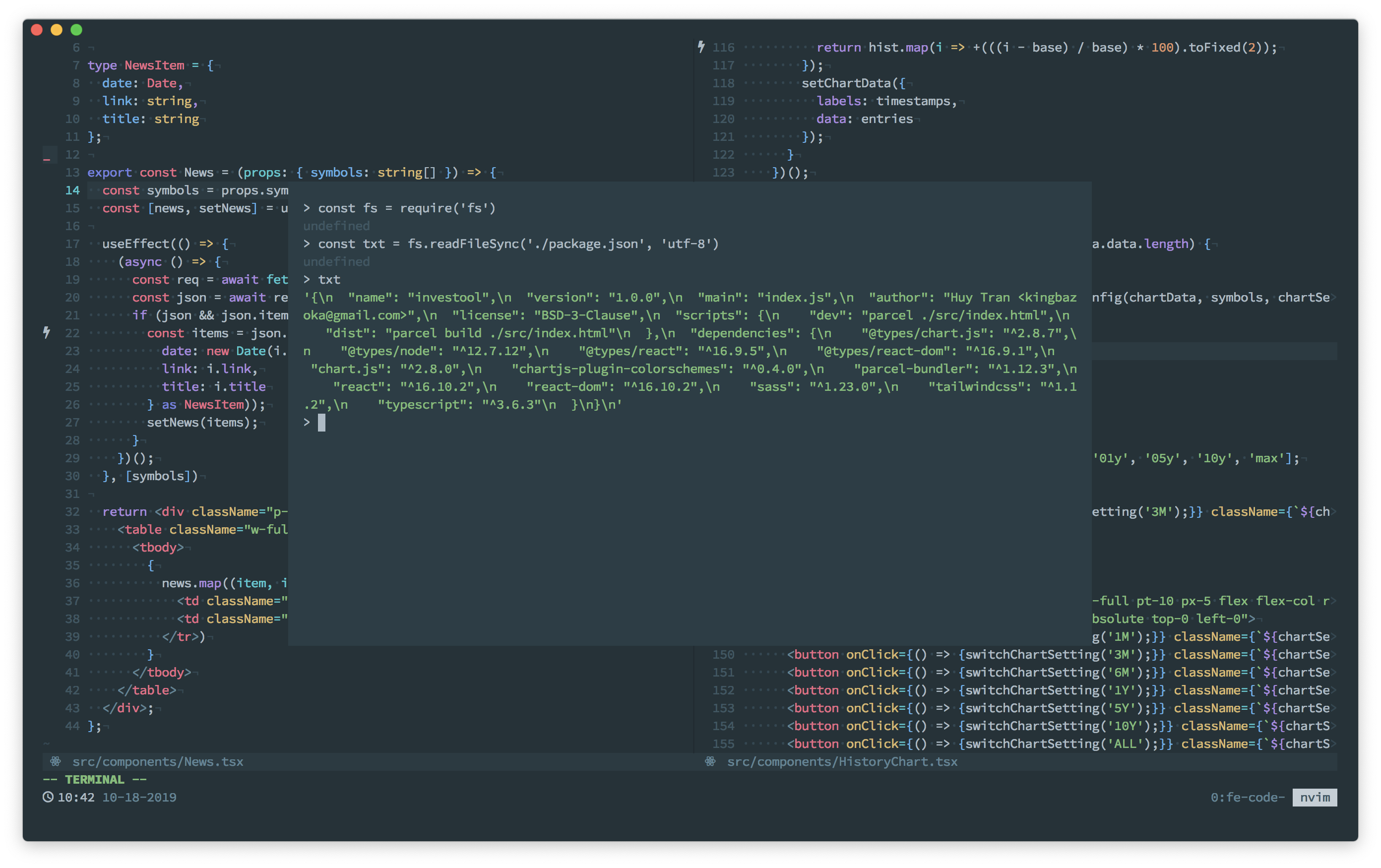This screenshot has height=868, width=1381.
Task: Focus the HistoryChart.tsx status line
Action: (x=842, y=761)
